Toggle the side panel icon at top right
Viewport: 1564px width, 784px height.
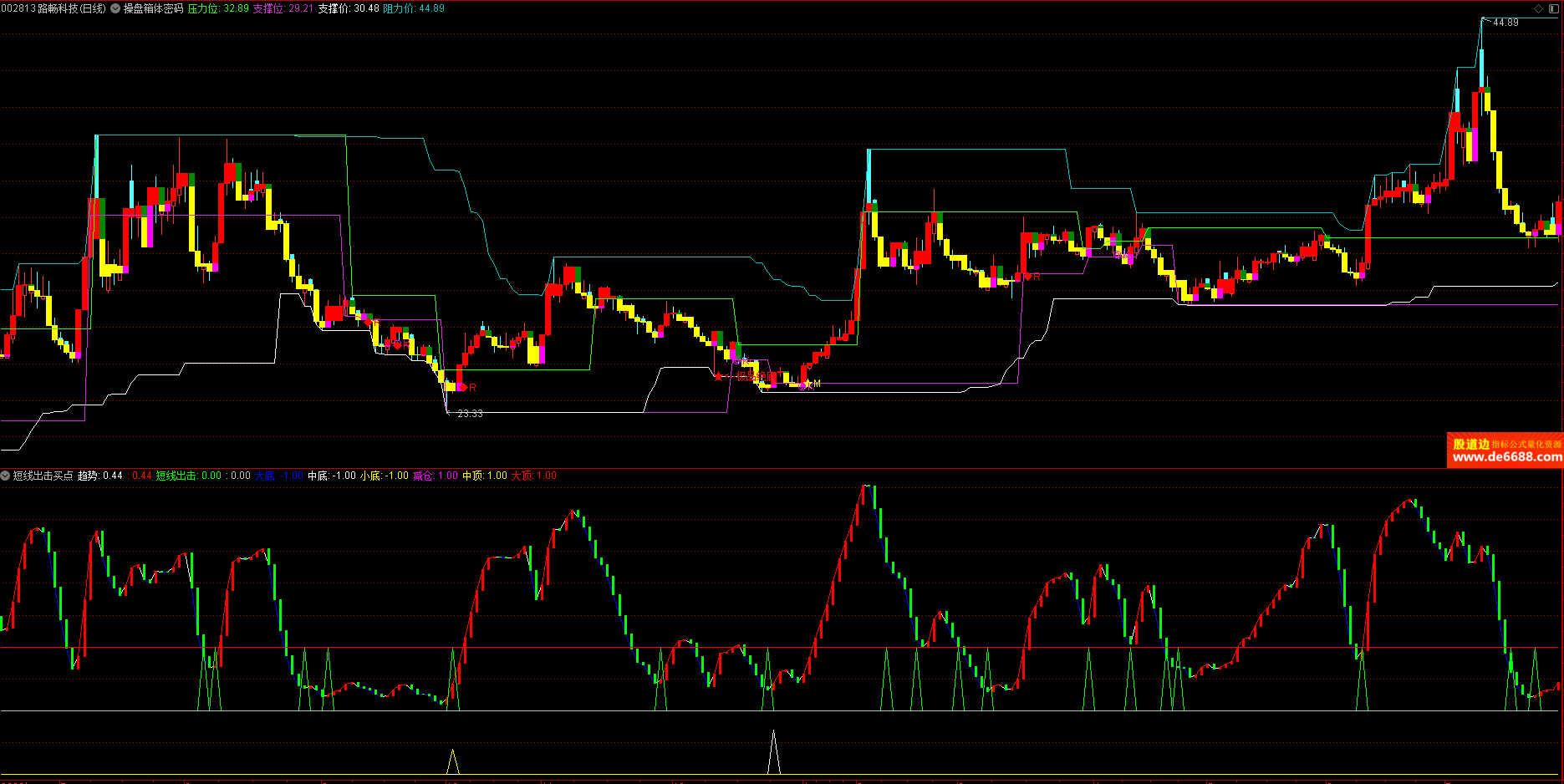[x=1554, y=8]
